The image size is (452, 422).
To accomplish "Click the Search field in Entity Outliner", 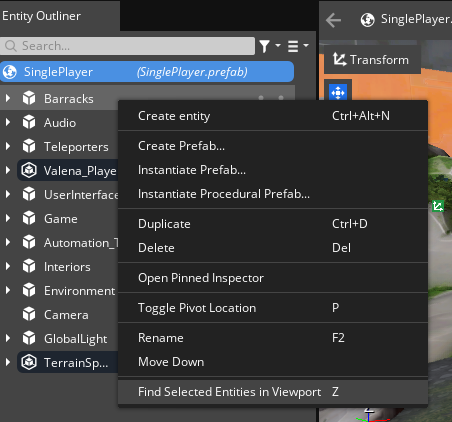I will coord(128,46).
